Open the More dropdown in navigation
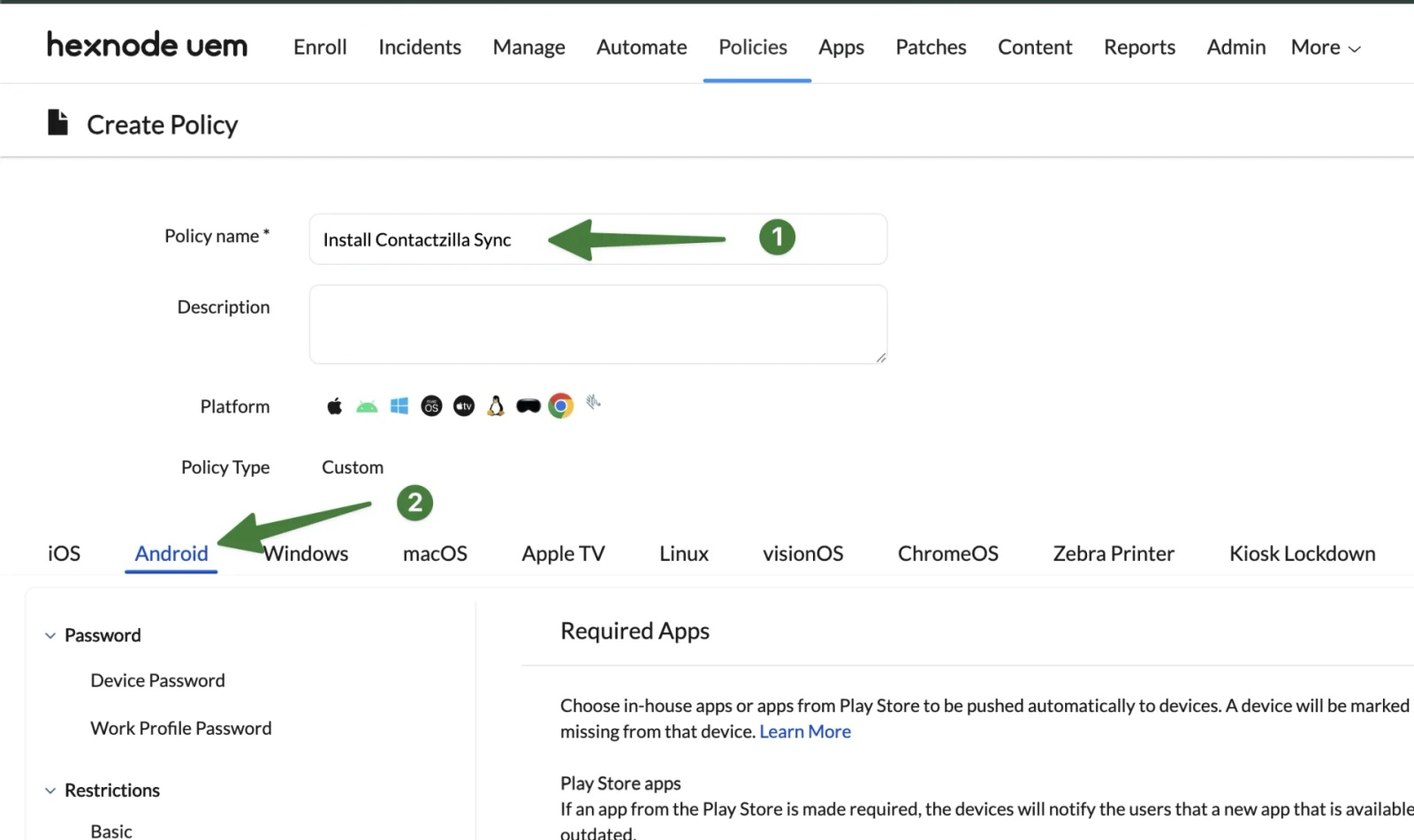1414x840 pixels. (1326, 47)
